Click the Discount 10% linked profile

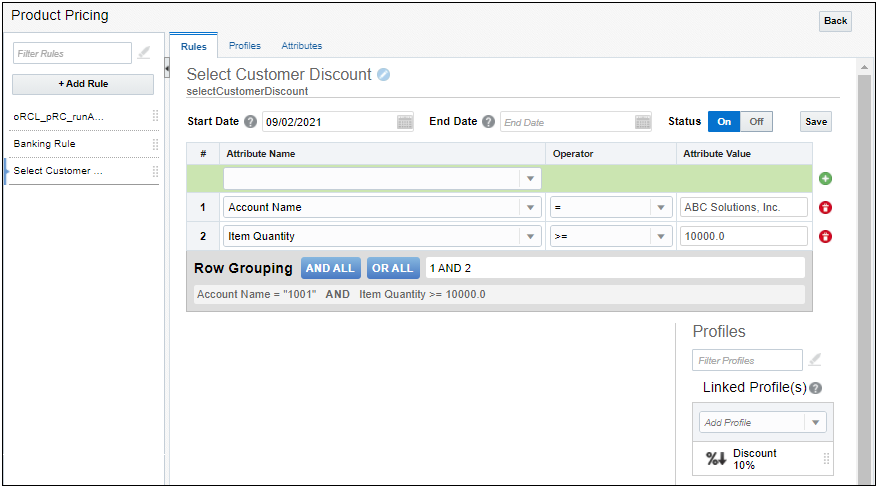coord(763,459)
